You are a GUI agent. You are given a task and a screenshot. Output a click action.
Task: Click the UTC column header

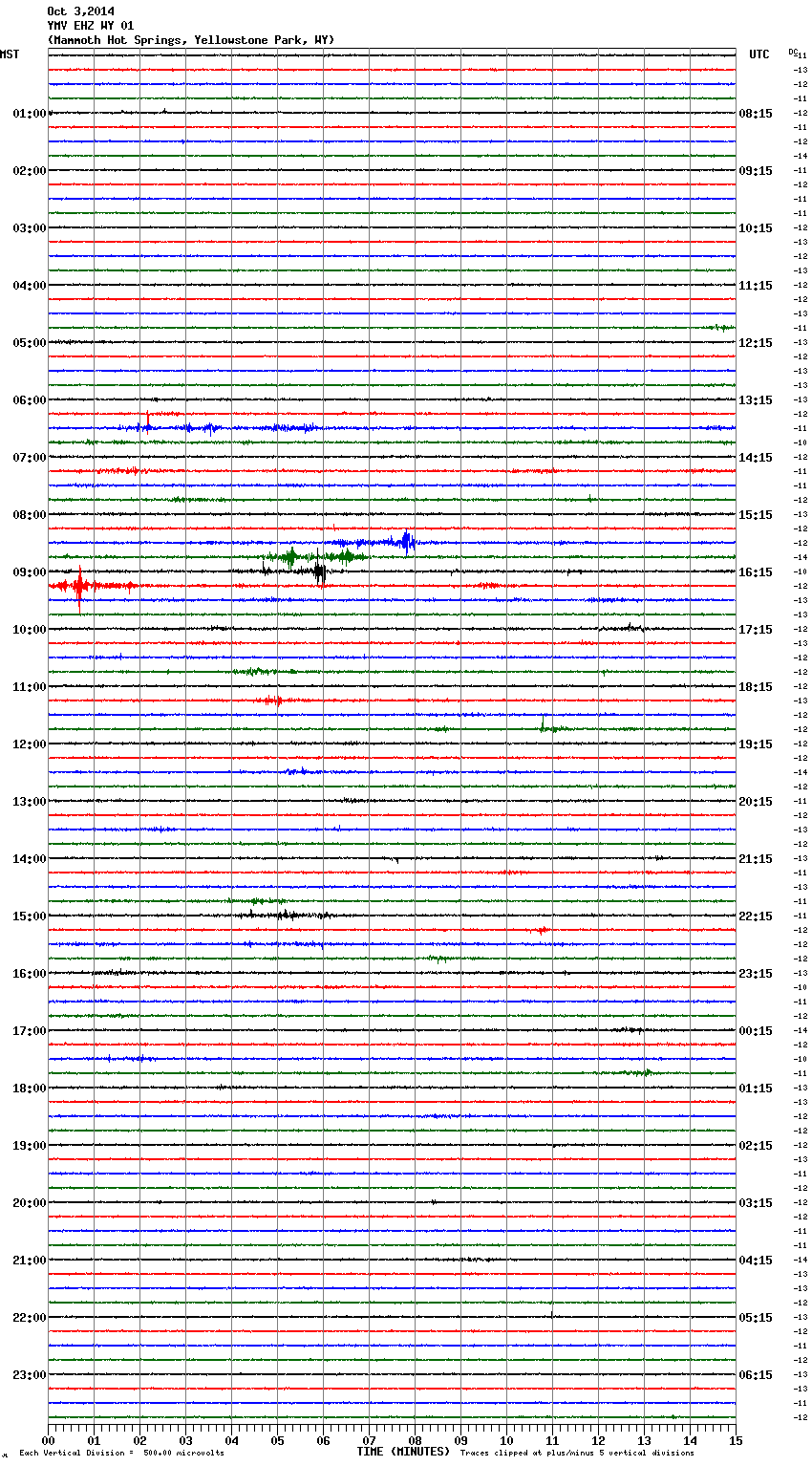click(x=759, y=54)
